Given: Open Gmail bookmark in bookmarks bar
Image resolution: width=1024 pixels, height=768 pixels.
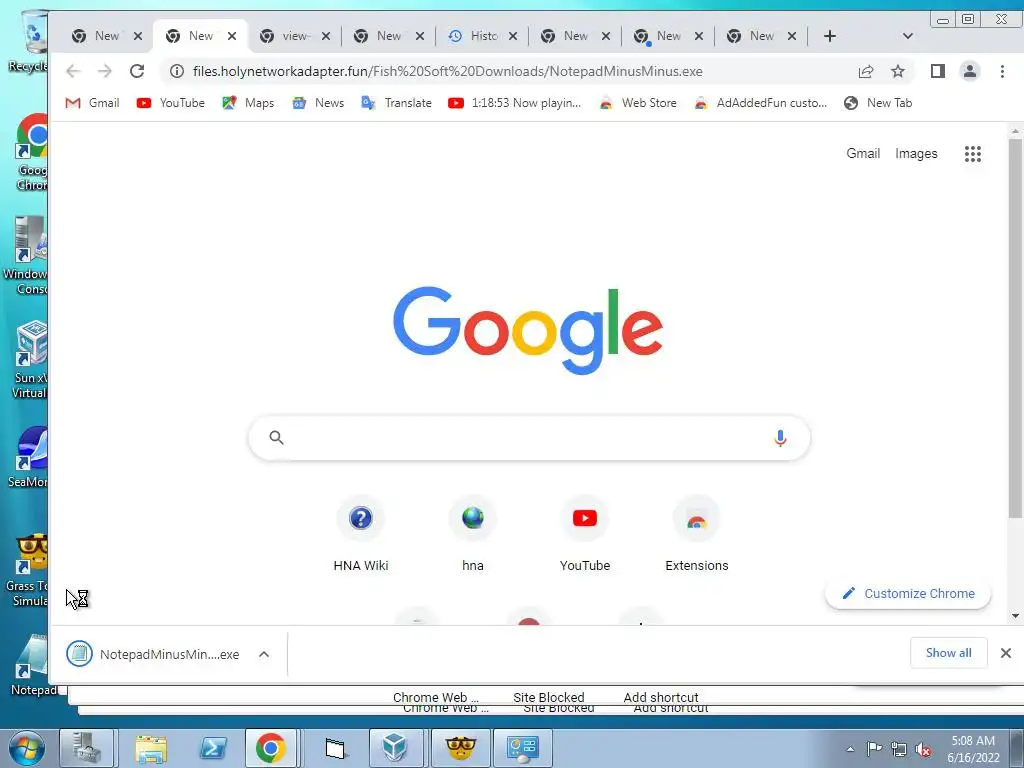Looking at the screenshot, I should [93, 103].
